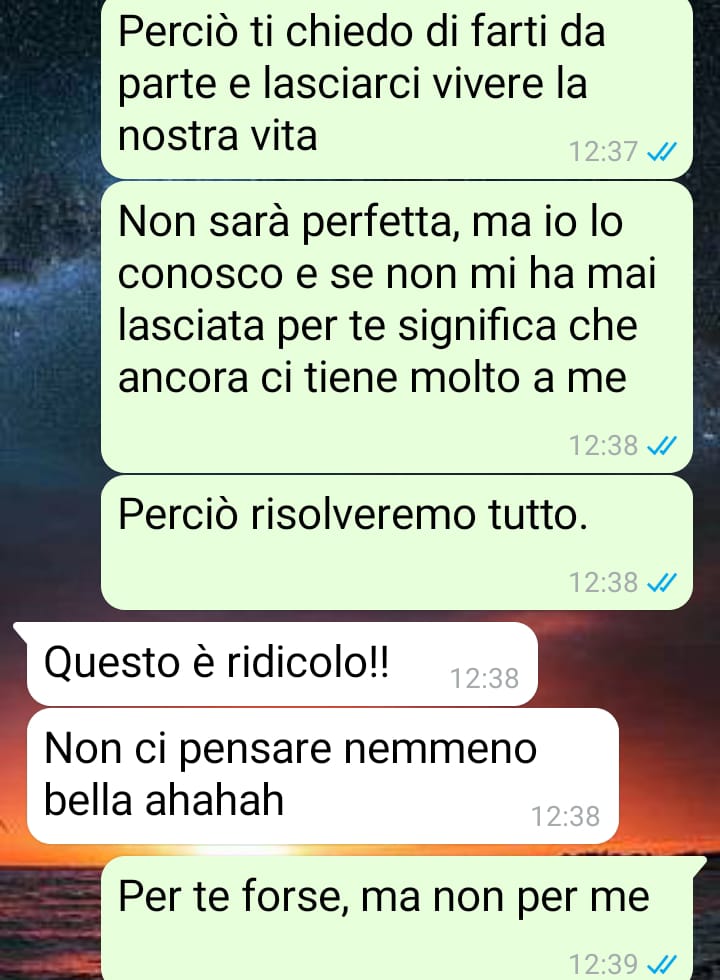Image resolution: width=720 pixels, height=980 pixels.
Task: Tap the read-receipt checkmarks at 12:37
Action: coord(661,152)
